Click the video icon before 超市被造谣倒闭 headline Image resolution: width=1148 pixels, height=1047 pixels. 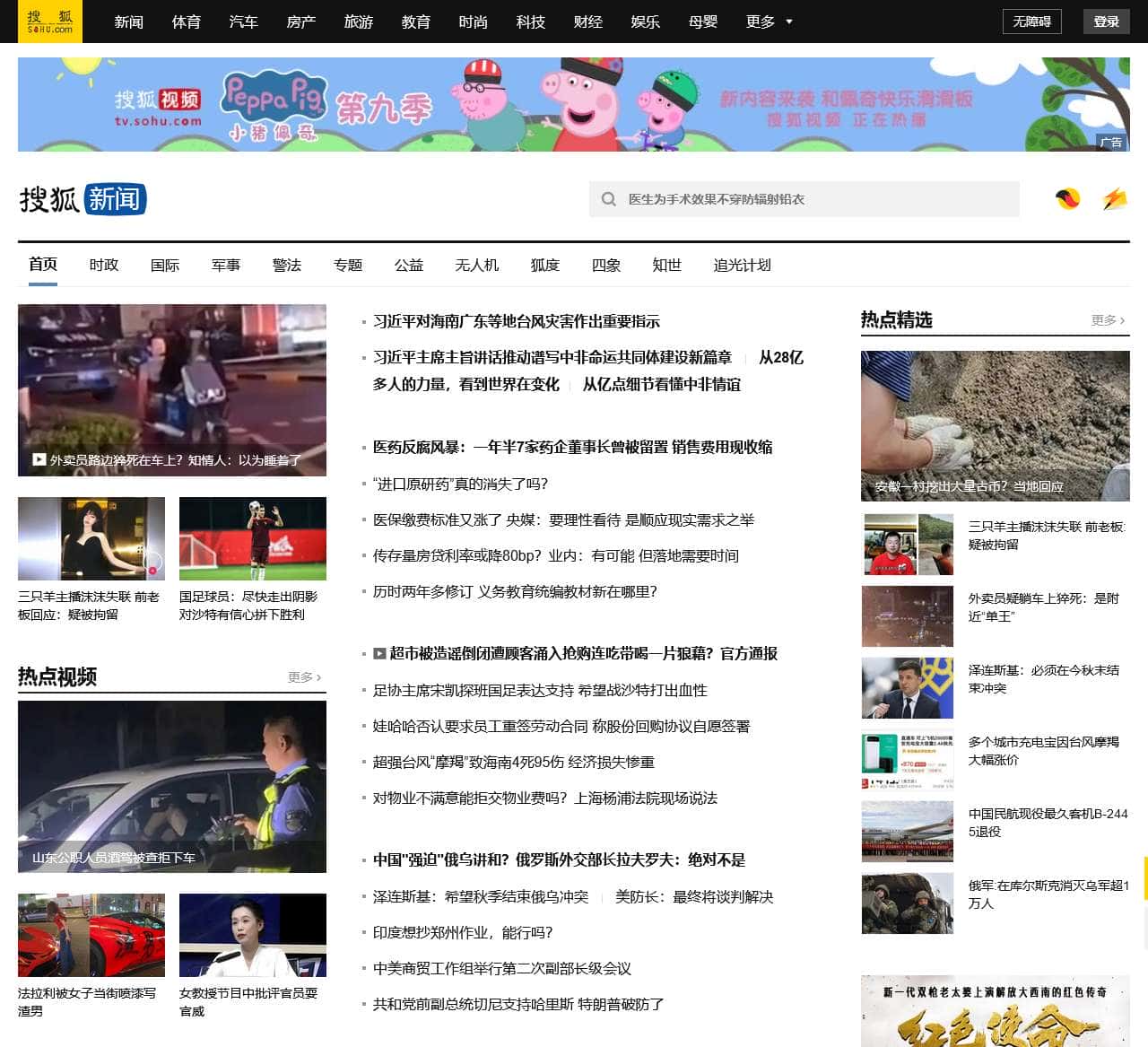pyautogui.click(x=379, y=653)
